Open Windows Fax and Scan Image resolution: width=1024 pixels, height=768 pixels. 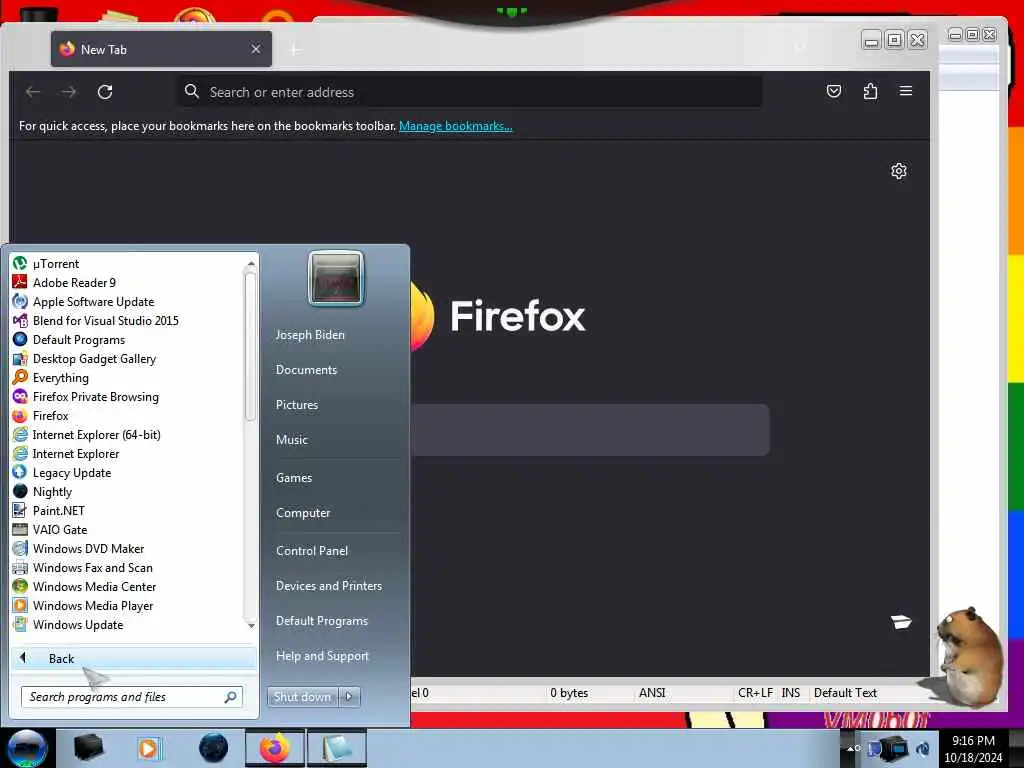coord(92,568)
